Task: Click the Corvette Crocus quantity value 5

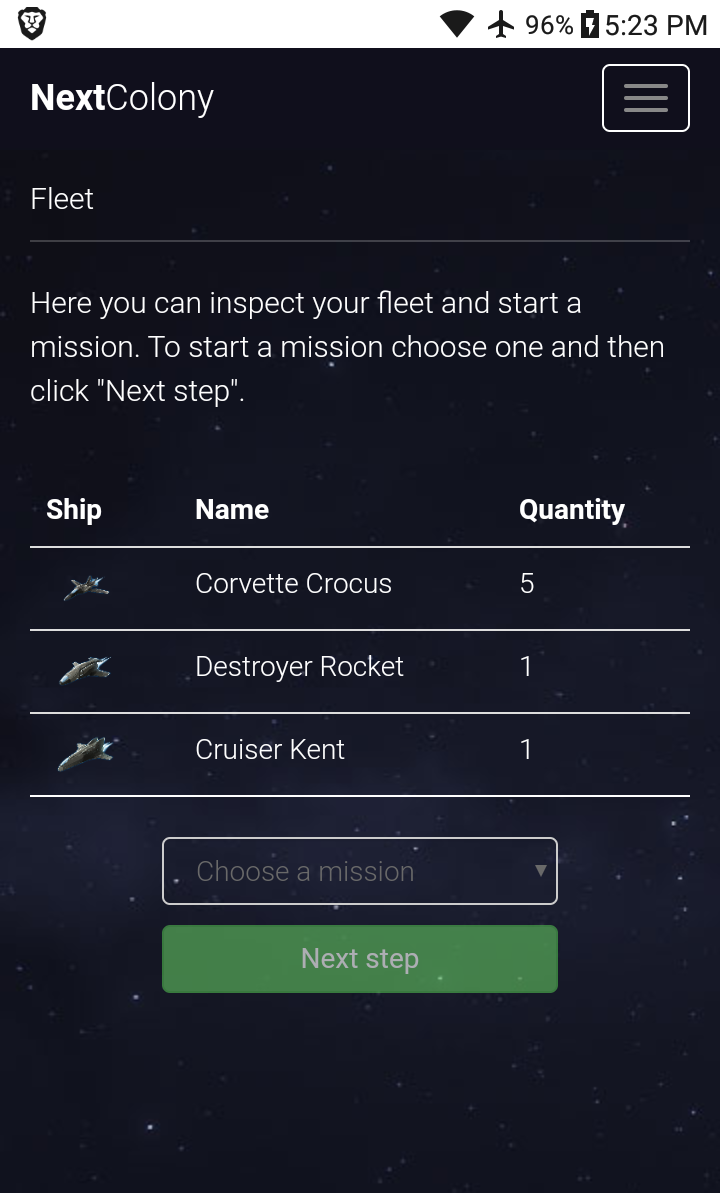Action: tap(527, 584)
